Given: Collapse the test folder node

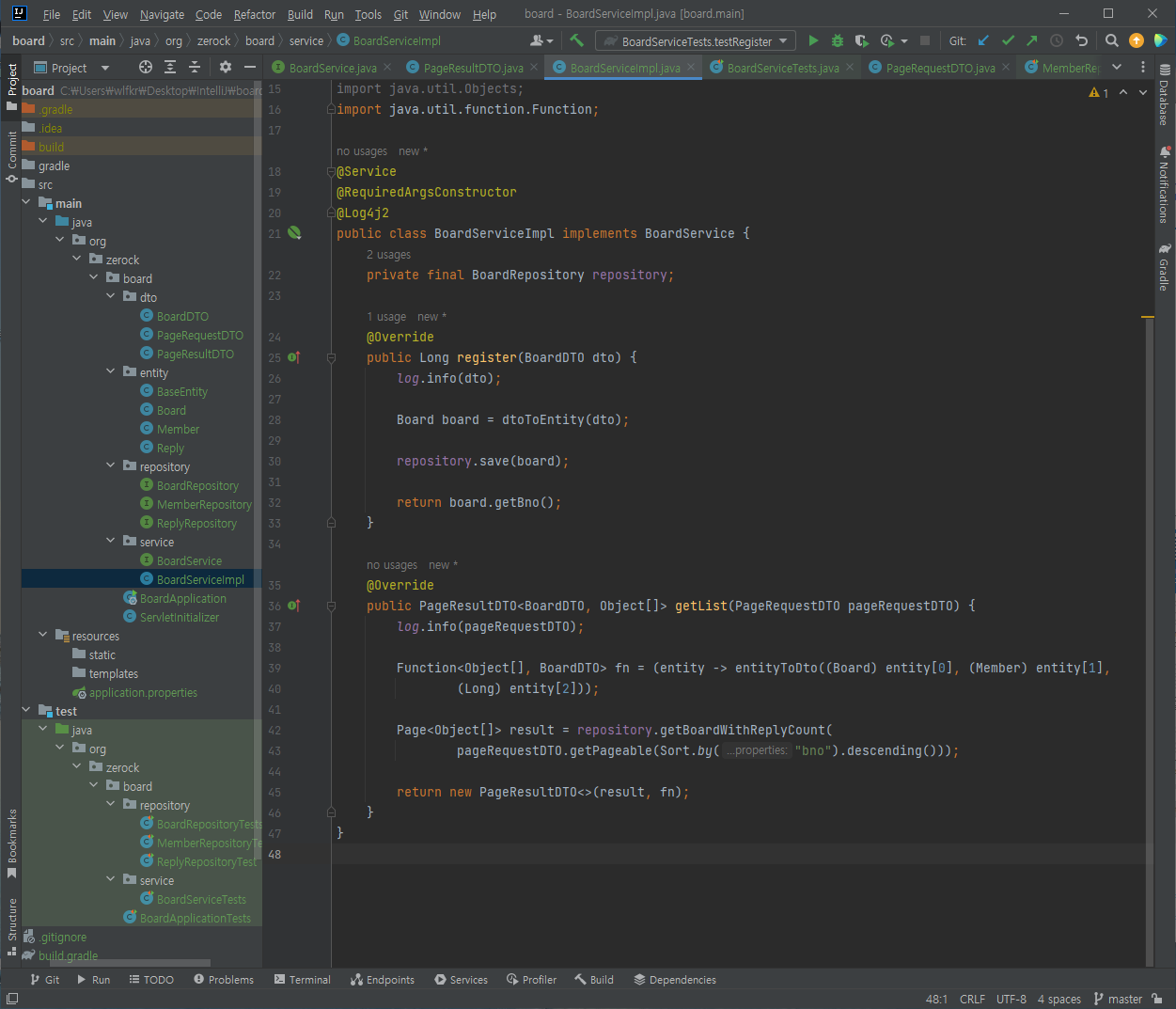Looking at the screenshot, I should pos(26,711).
